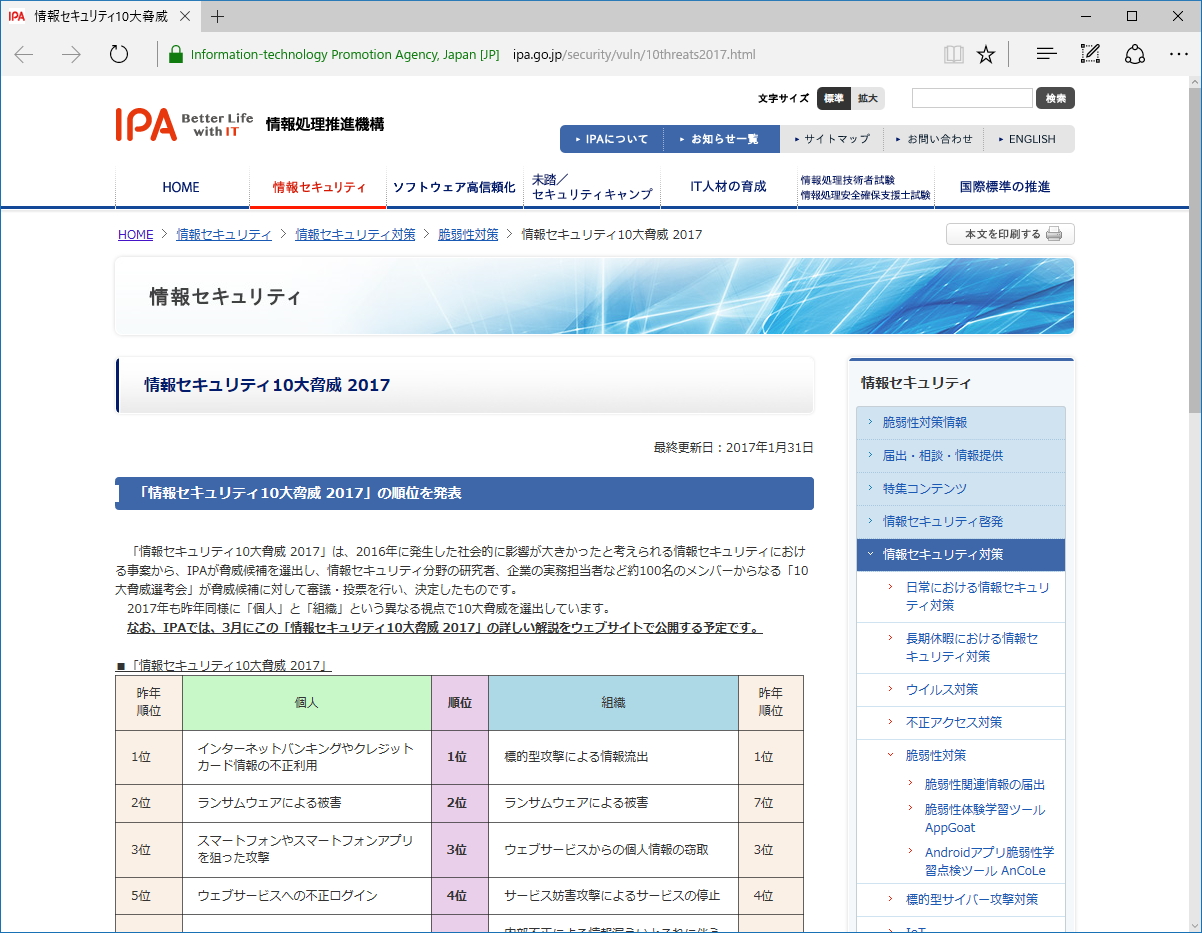1202x933 pixels.
Task: Open お問い合わせ link
Action: (934, 139)
